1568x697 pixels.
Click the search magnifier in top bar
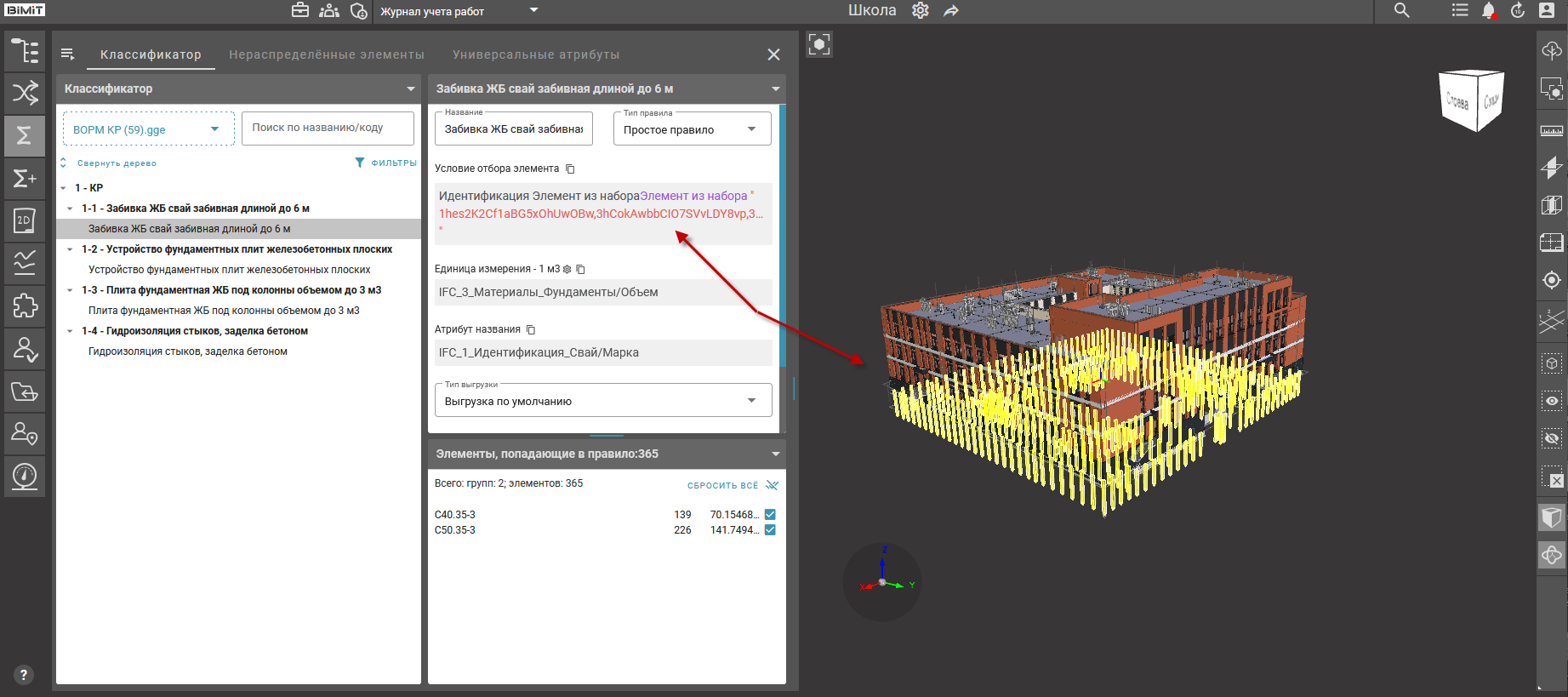(1401, 11)
